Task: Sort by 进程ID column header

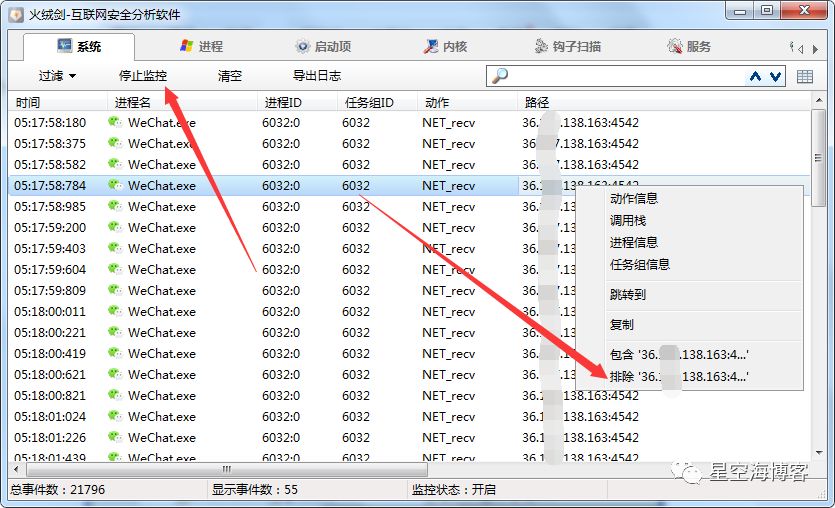Action: 297,102
